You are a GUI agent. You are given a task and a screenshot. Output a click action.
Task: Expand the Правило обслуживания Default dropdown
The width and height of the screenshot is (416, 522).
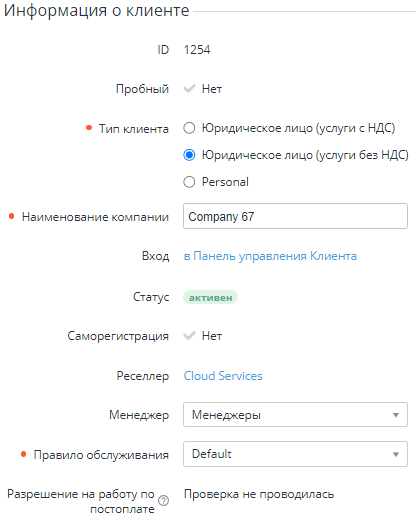pos(295,454)
